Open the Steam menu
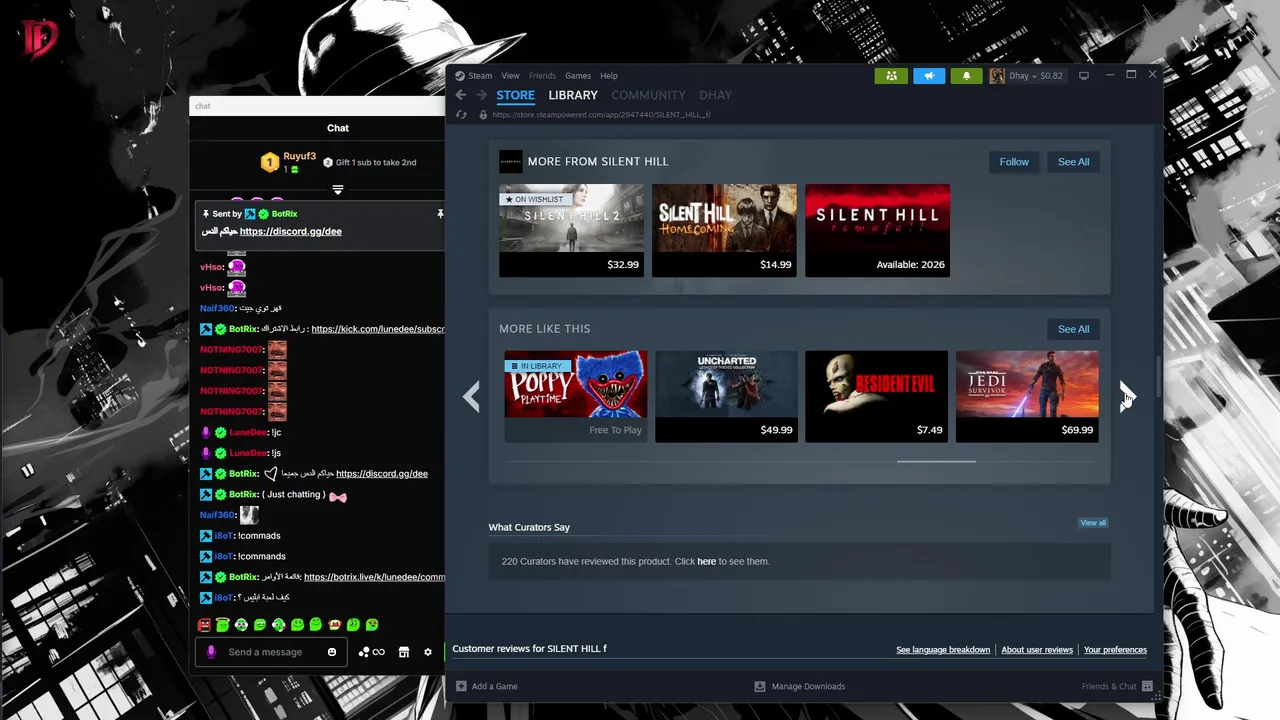Image resolution: width=1280 pixels, height=720 pixels. click(x=480, y=76)
